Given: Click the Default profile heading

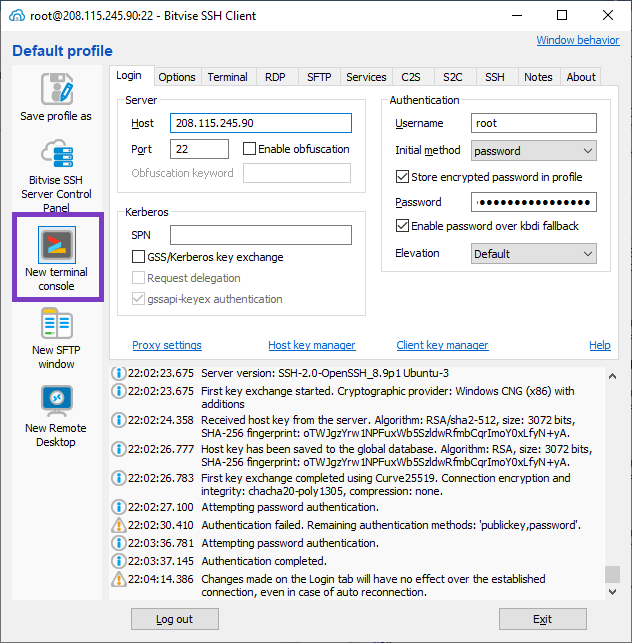Looking at the screenshot, I should [62, 51].
